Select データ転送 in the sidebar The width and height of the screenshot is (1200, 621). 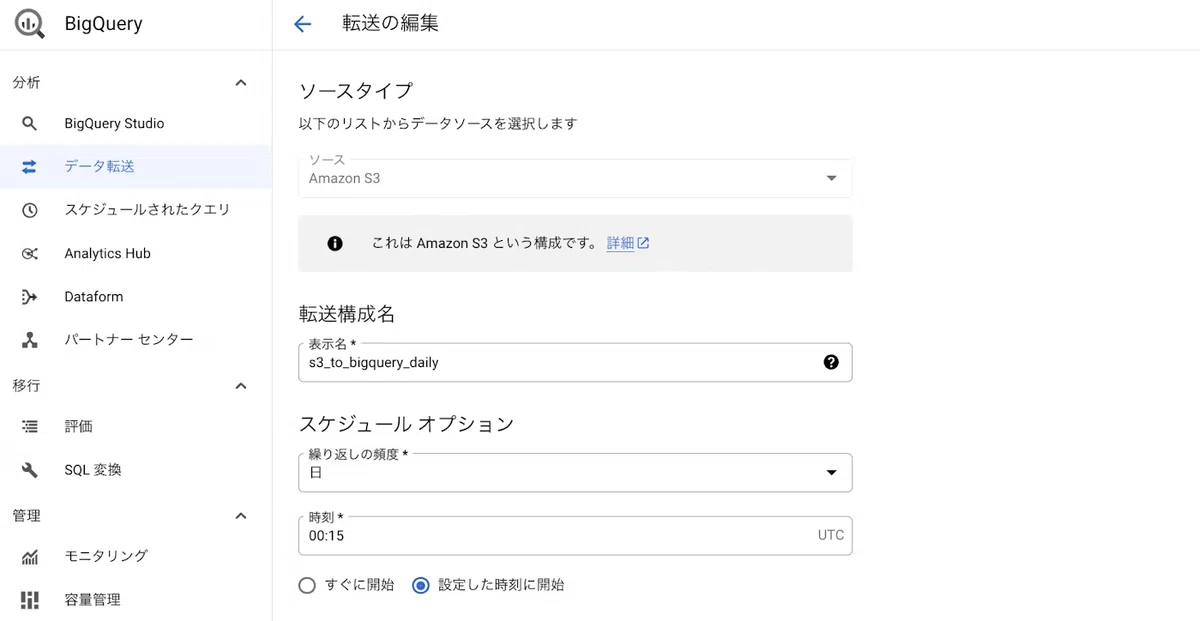pyautogui.click(x=135, y=167)
